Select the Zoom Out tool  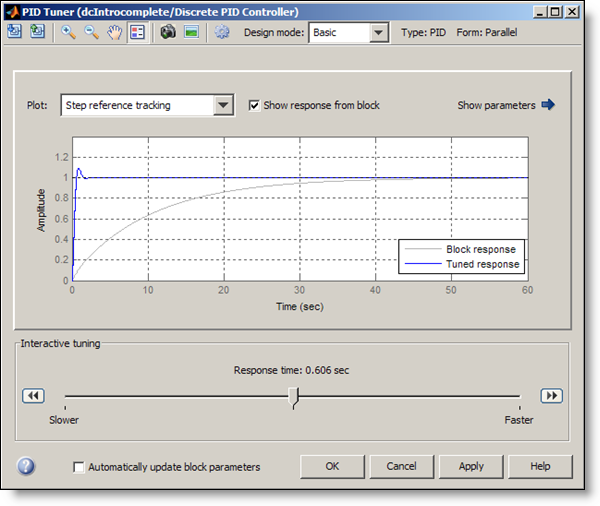(91, 32)
